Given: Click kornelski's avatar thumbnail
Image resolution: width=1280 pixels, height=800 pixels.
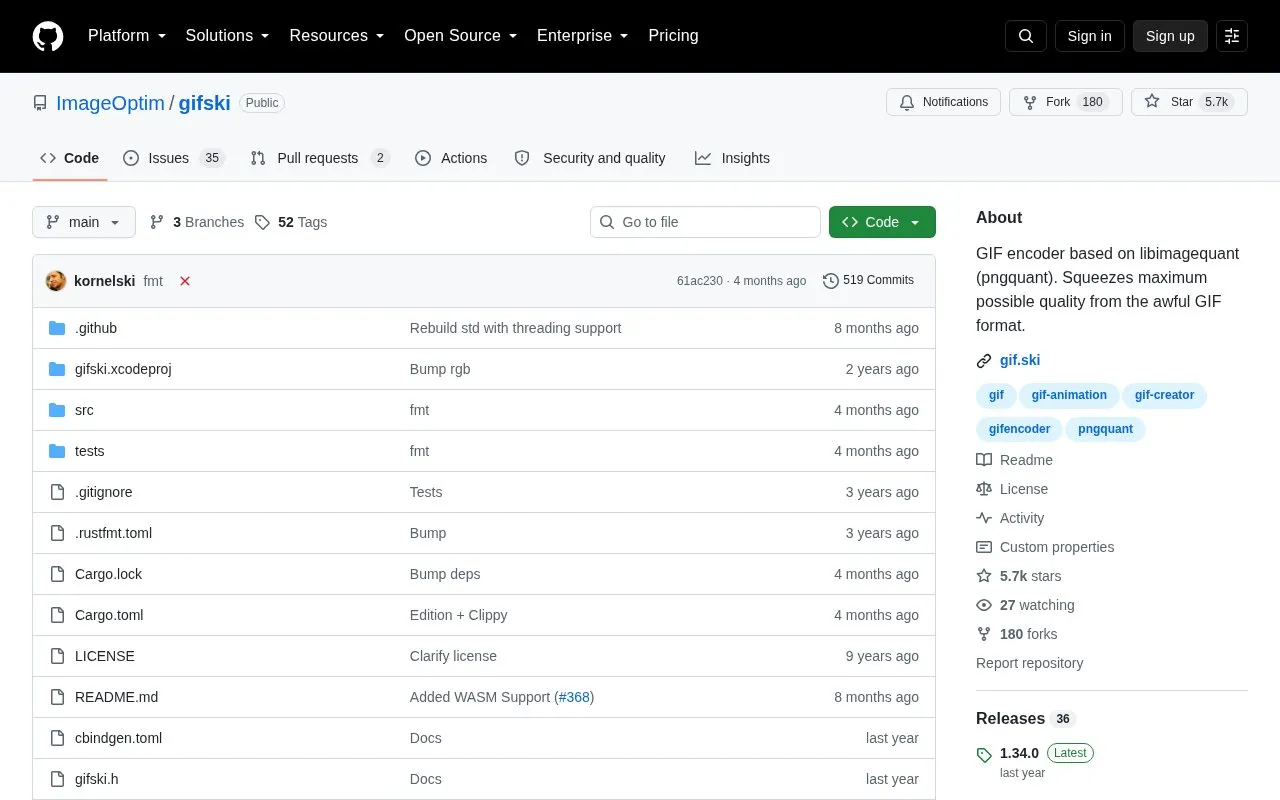Looking at the screenshot, I should click(x=56, y=281).
